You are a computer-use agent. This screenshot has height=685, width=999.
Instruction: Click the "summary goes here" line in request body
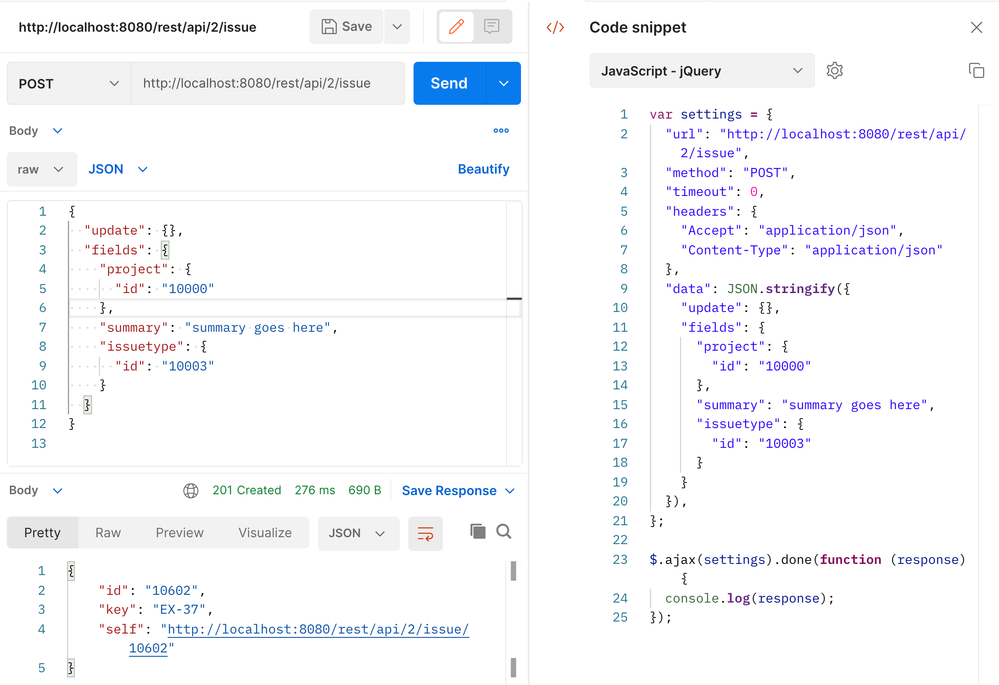tap(219, 328)
